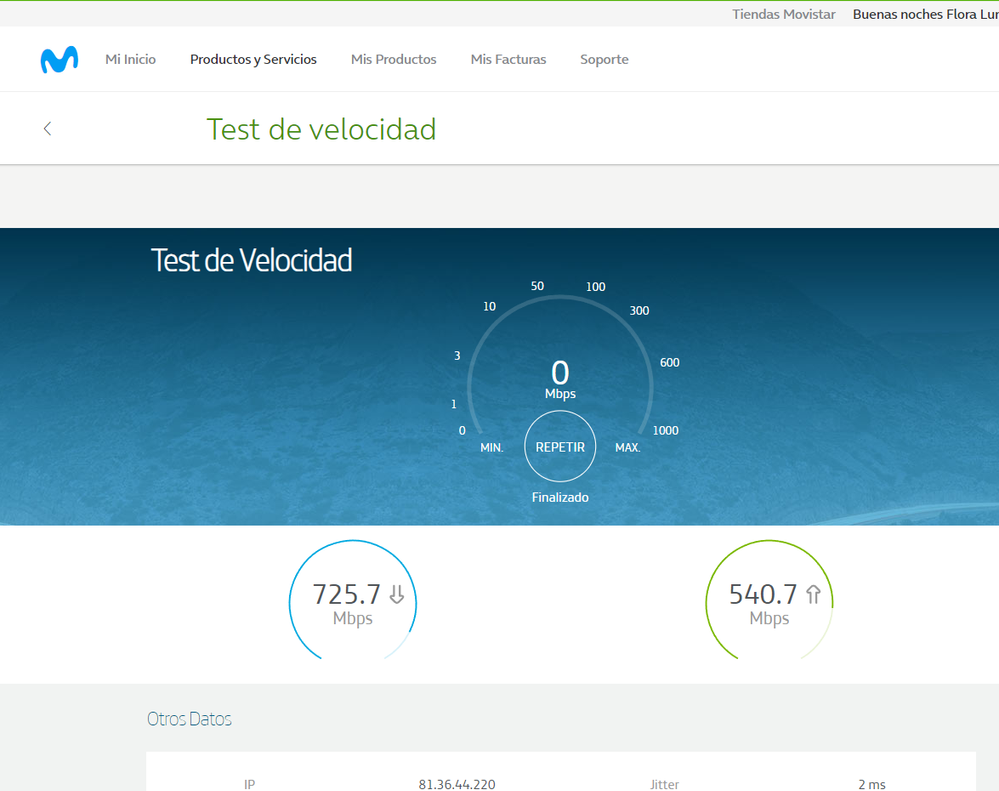This screenshot has width=999, height=791.
Task: Open the Soporte section
Action: [604, 60]
